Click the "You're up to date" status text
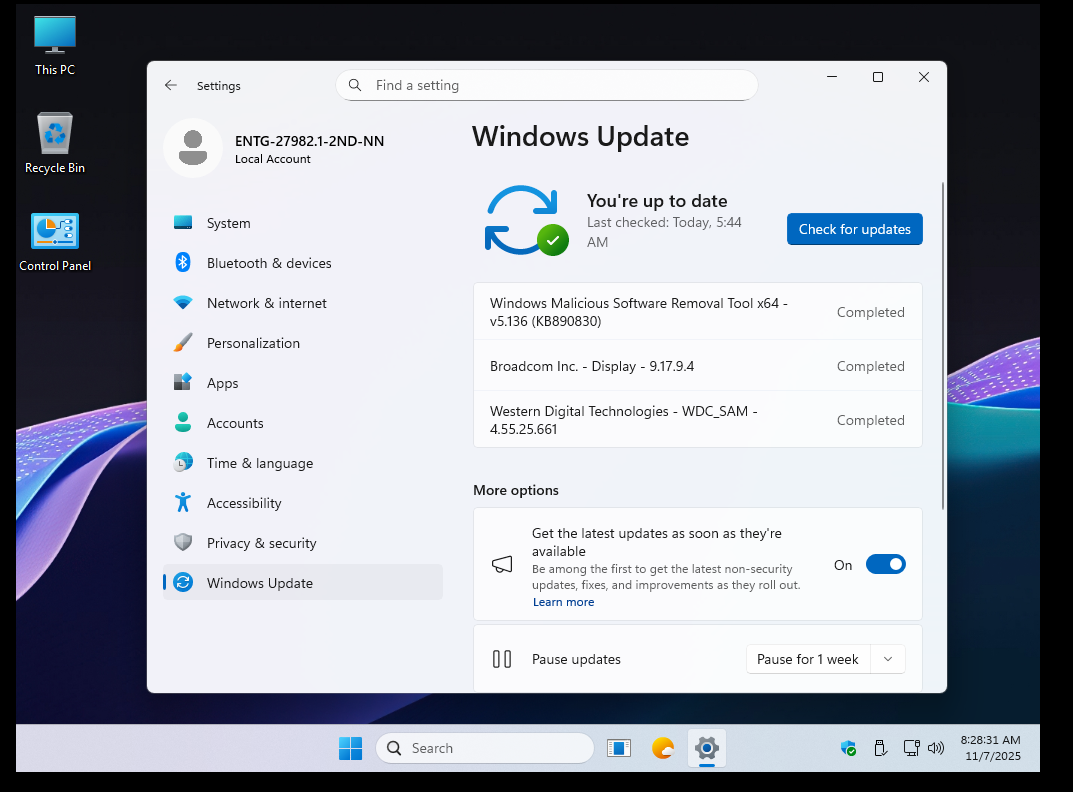 coord(657,201)
